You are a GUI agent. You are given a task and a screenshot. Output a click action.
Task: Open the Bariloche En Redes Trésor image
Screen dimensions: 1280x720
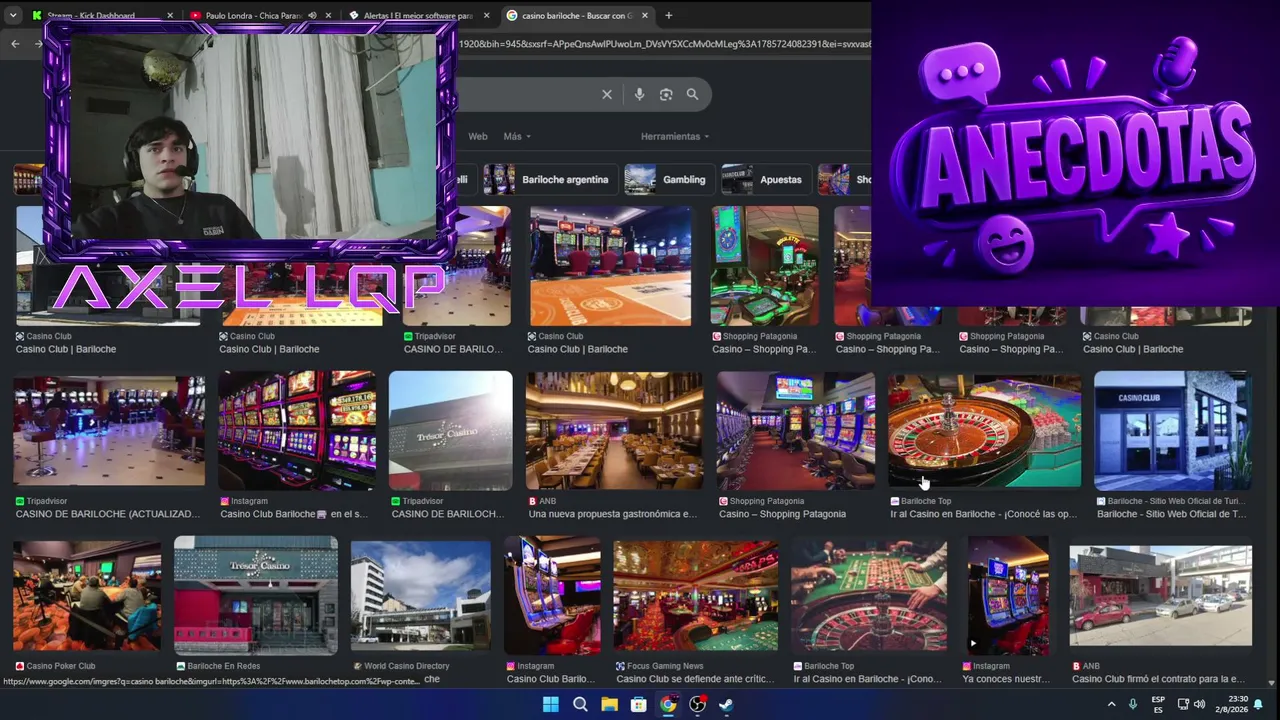tap(256, 596)
